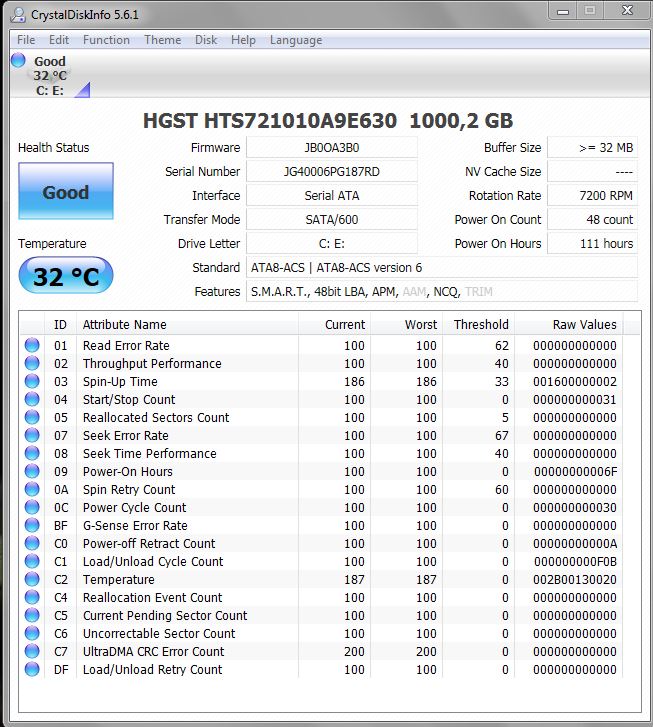Select the Spin-Up Time attribute name
This screenshot has width=653, height=727.
pos(120,382)
